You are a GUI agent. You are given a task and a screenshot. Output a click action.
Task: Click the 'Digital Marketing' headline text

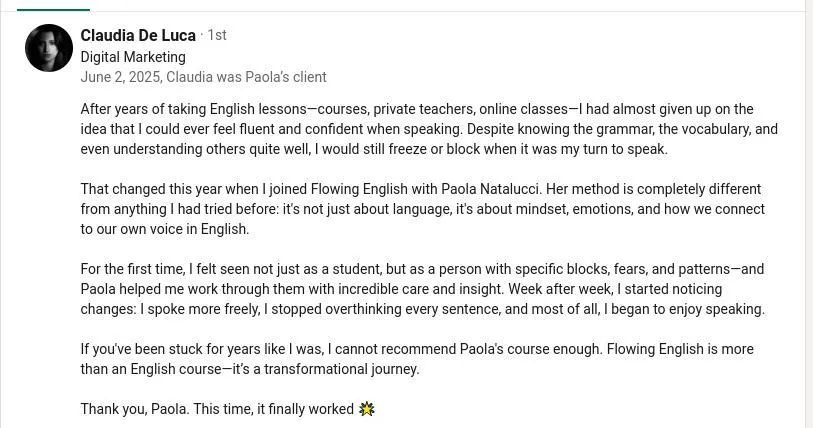click(x=133, y=57)
